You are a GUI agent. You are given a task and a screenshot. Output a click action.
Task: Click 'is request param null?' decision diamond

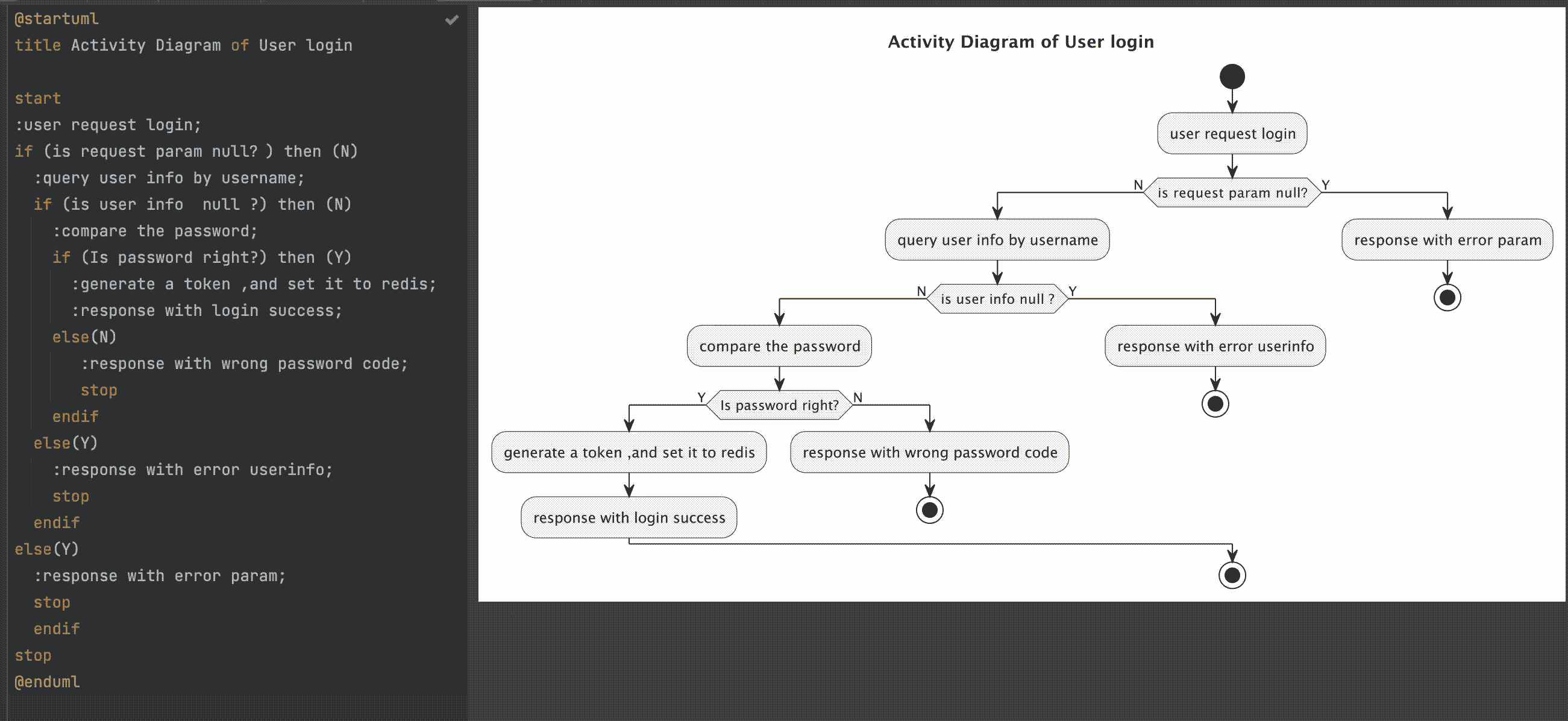[x=1231, y=193]
